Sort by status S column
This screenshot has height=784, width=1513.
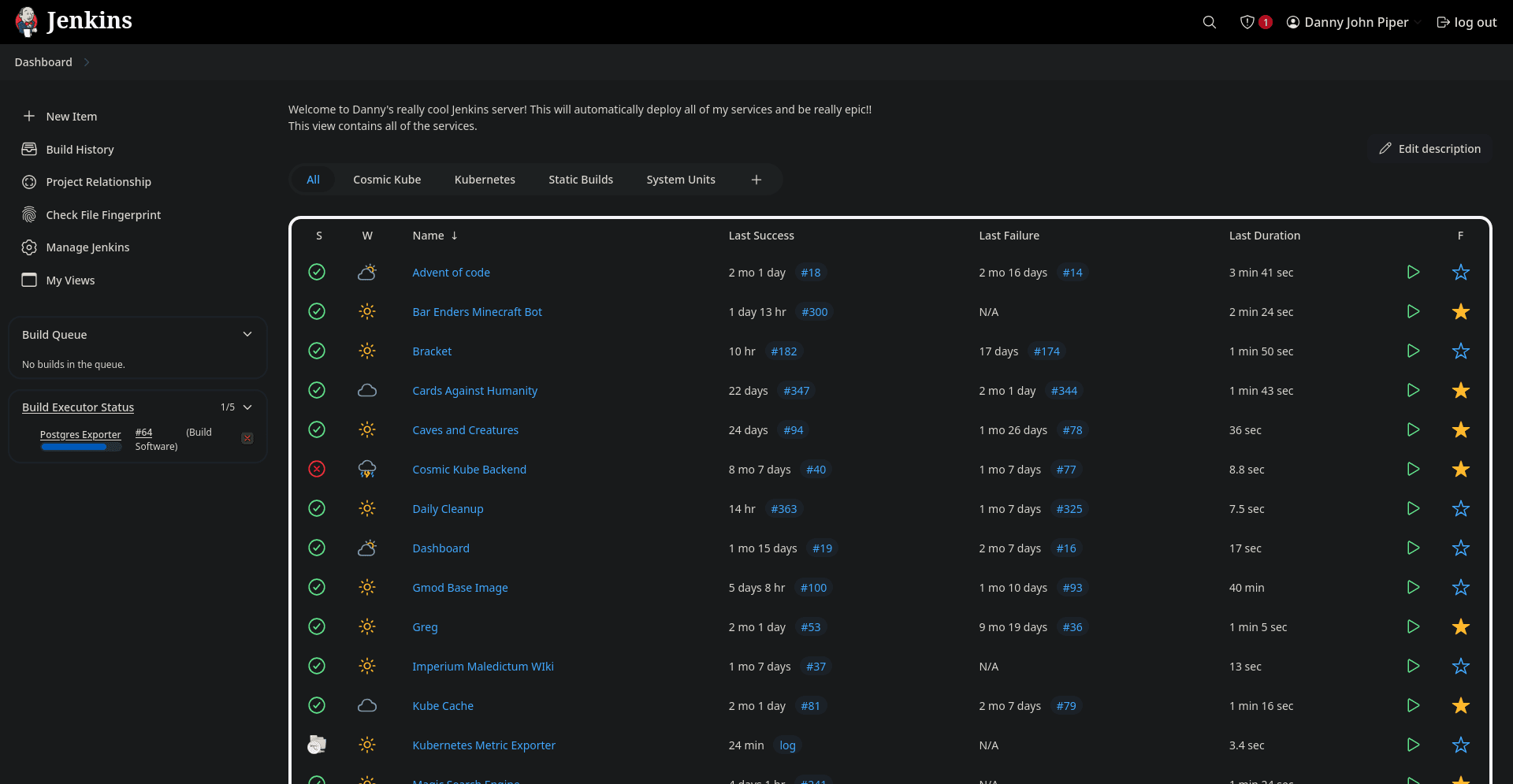[318, 236]
